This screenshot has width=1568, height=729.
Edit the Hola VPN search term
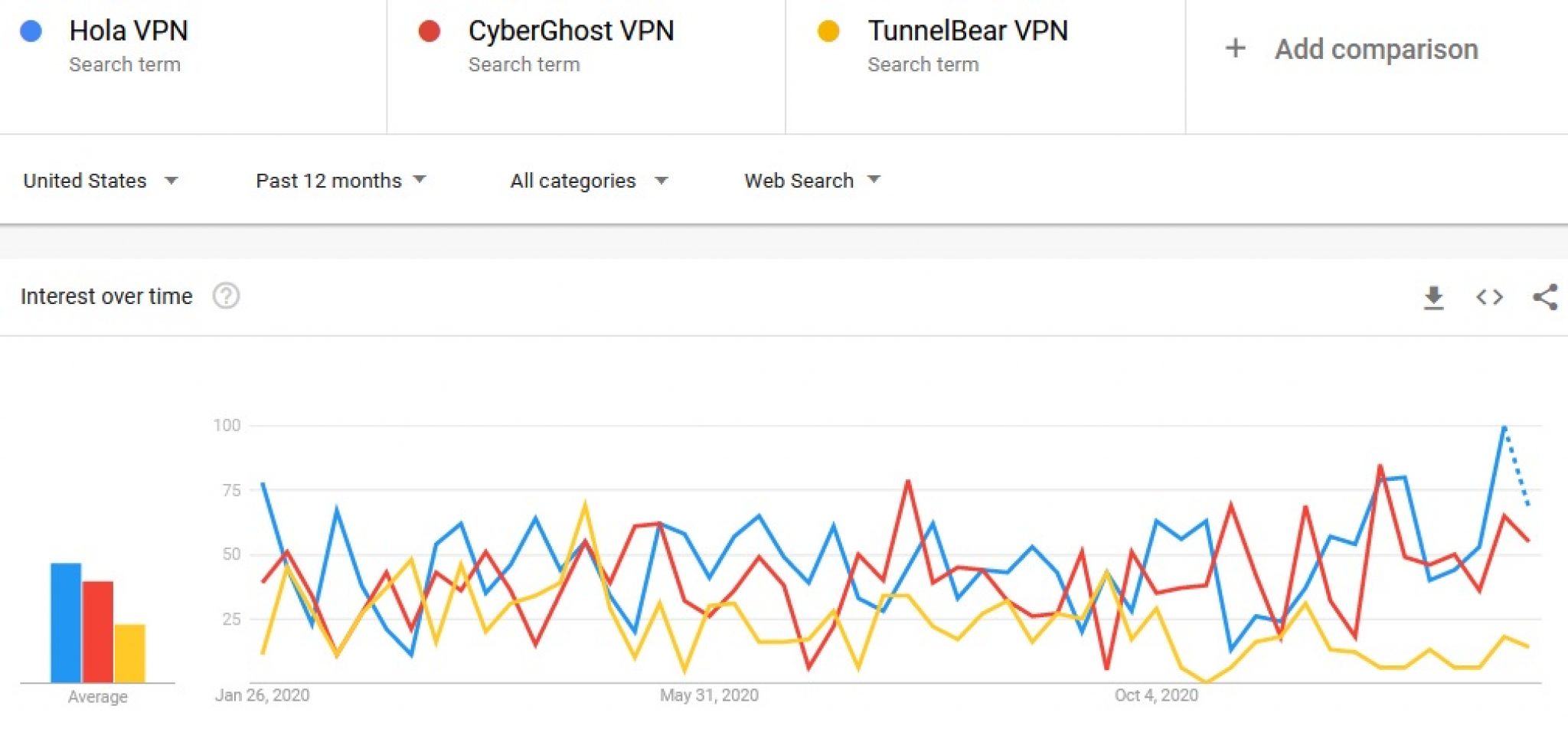click(x=129, y=31)
